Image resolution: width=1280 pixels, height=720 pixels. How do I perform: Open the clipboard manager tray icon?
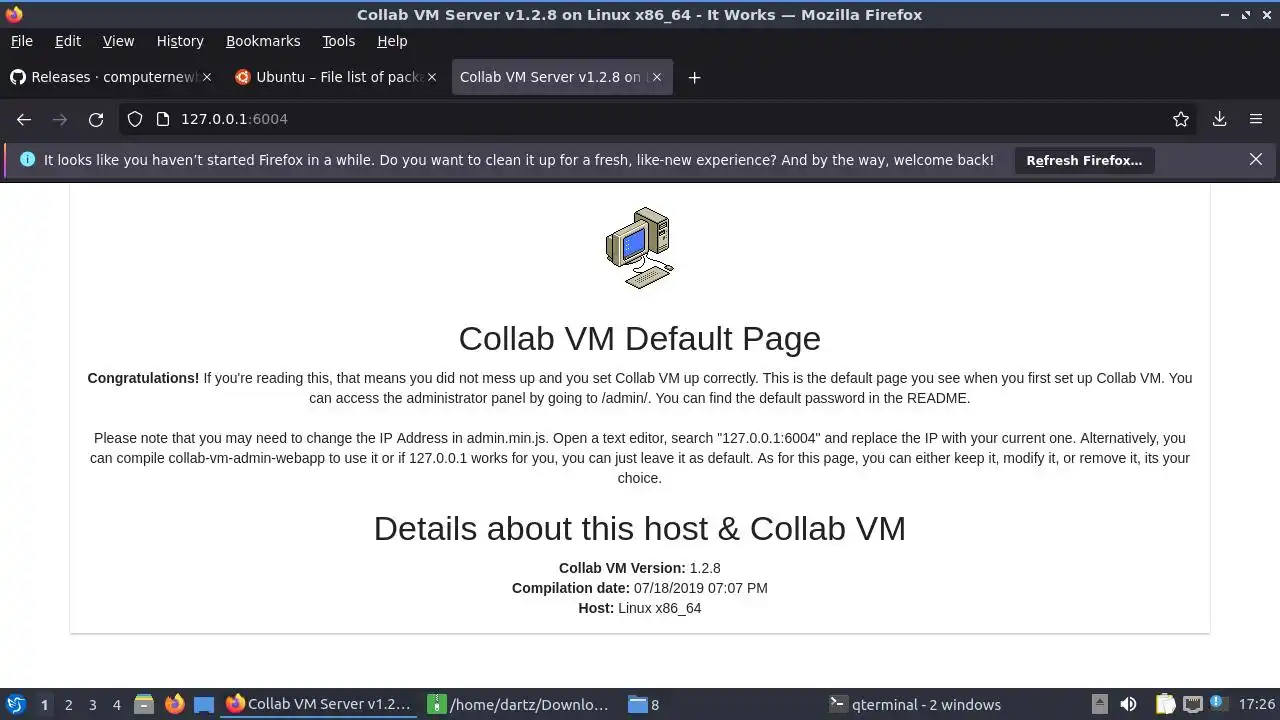pyautogui.click(x=1165, y=704)
